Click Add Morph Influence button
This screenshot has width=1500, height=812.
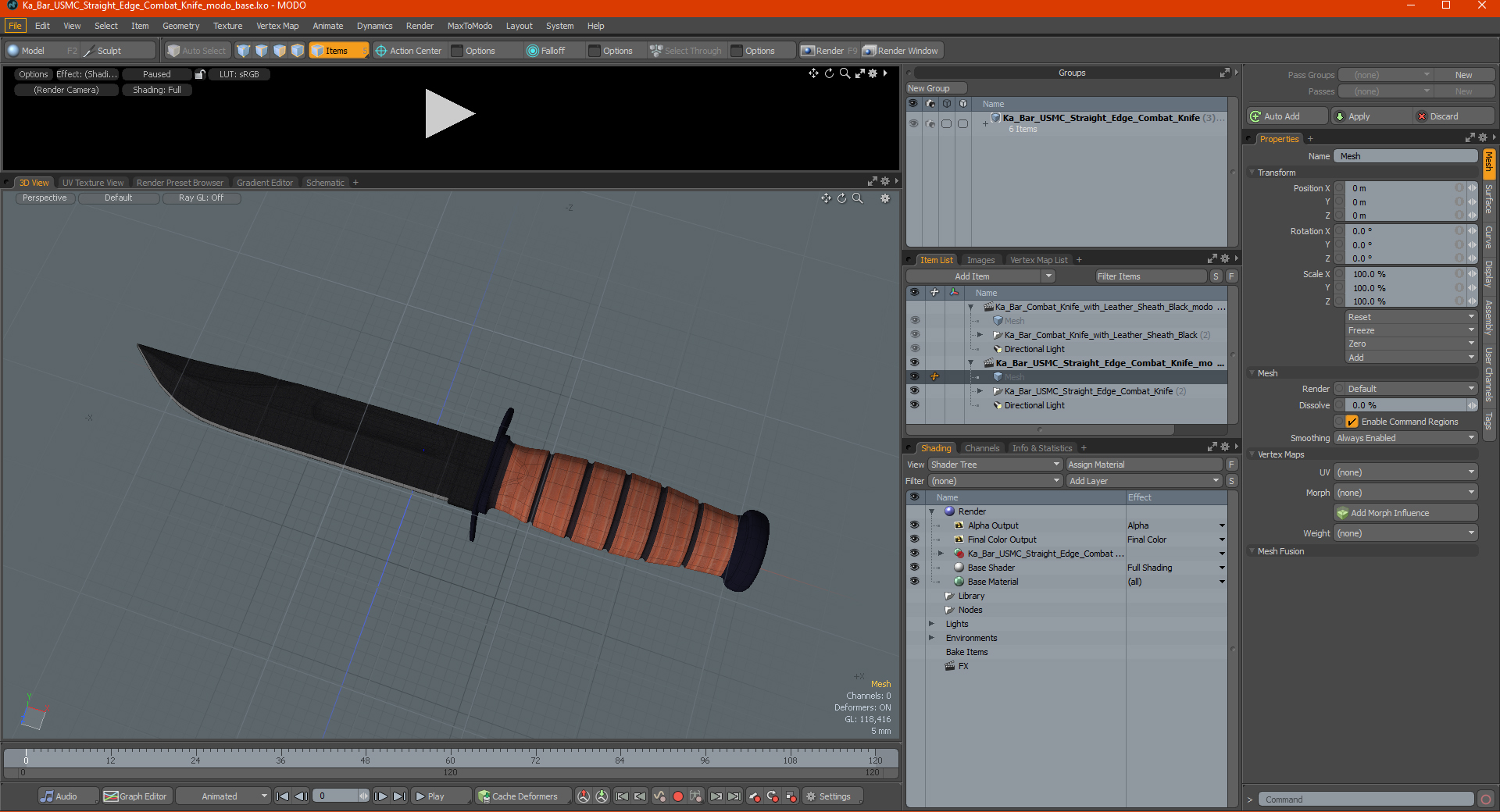[x=1405, y=513]
